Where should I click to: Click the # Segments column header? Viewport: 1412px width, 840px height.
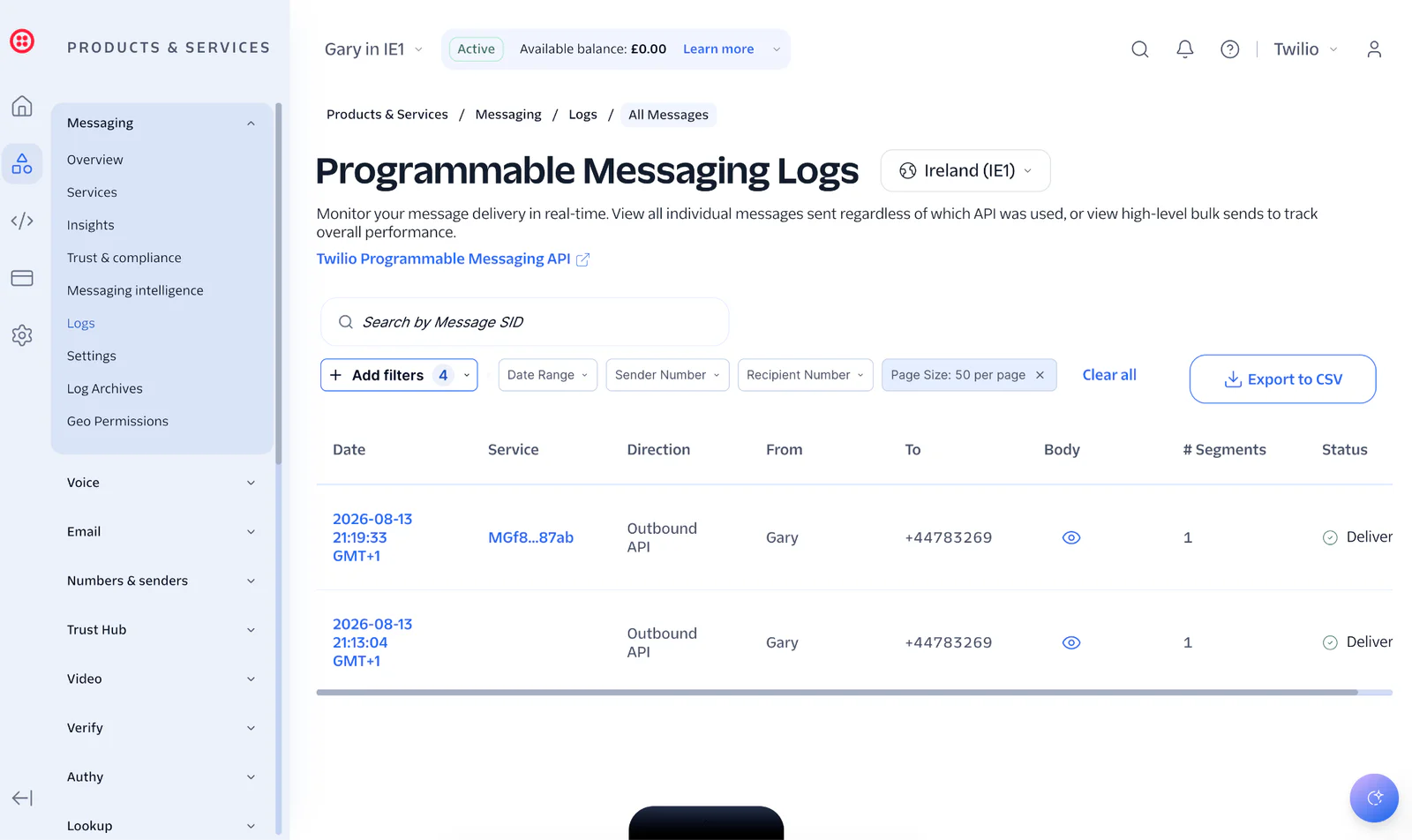[x=1224, y=450]
